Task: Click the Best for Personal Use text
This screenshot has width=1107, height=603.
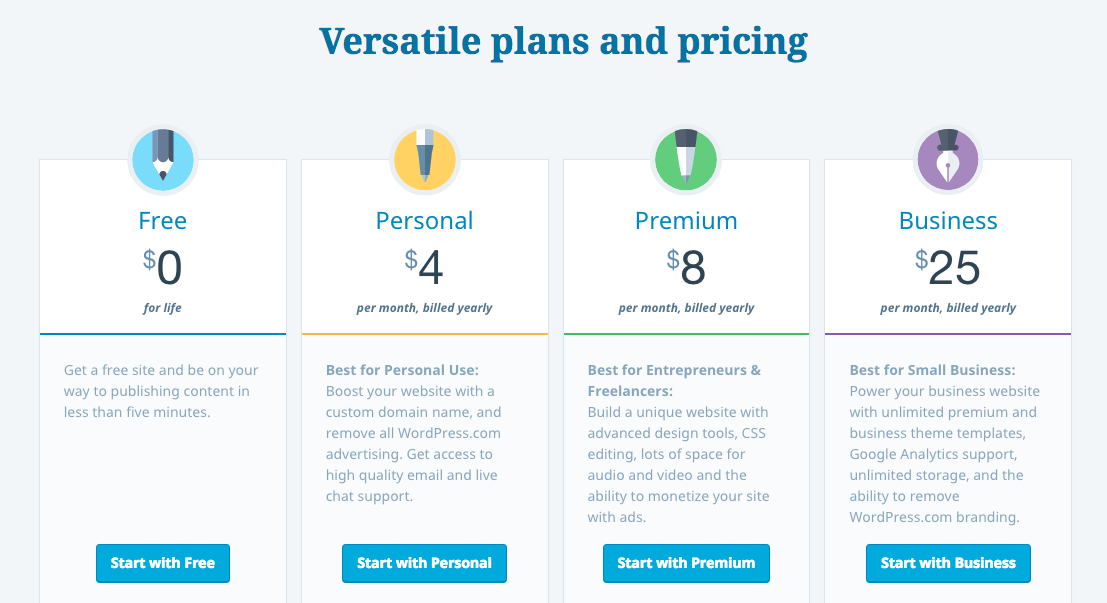Action: coord(402,370)
